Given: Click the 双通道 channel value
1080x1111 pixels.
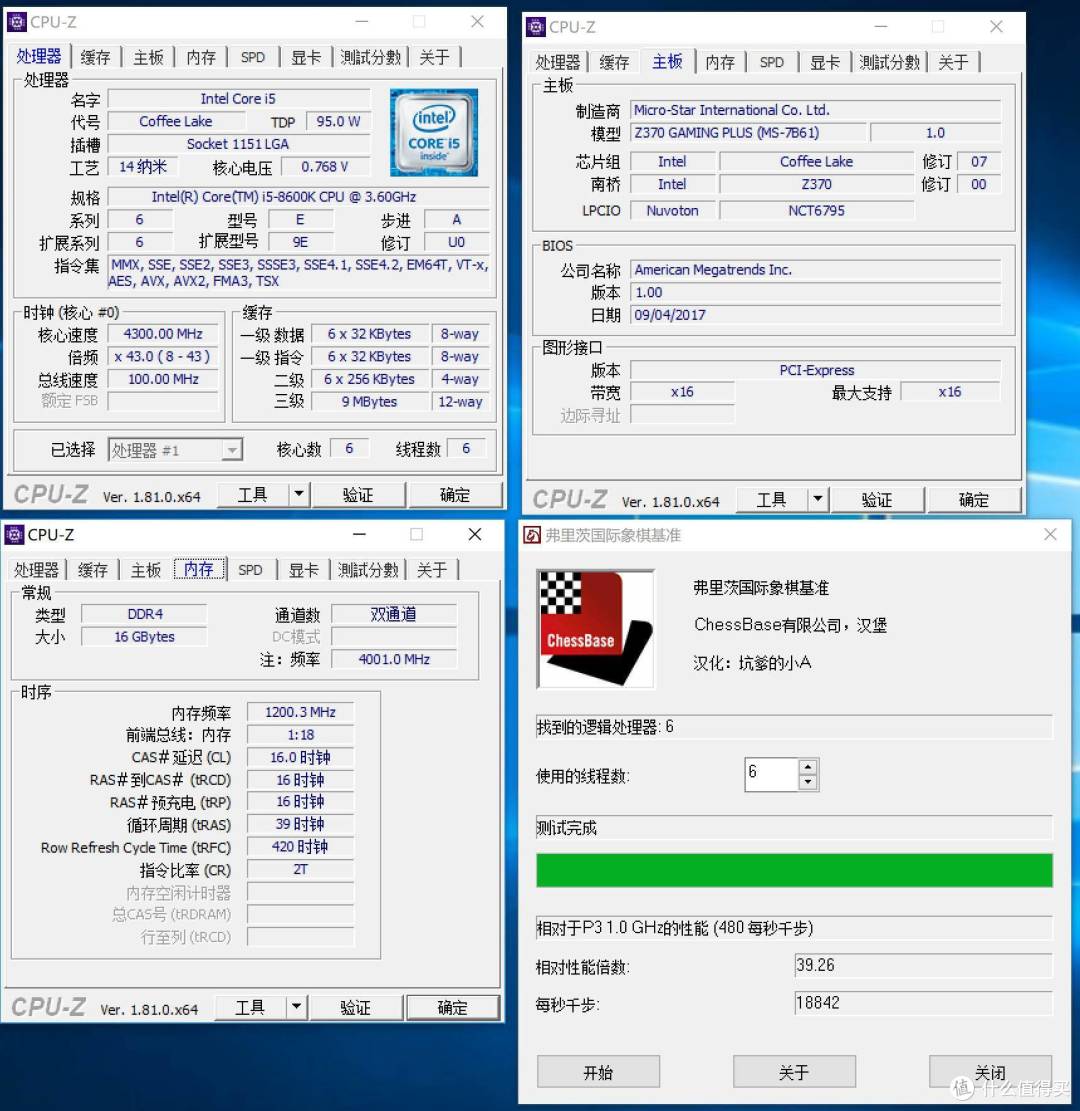Looking at the screenshot, I should (x=394, y=614).
